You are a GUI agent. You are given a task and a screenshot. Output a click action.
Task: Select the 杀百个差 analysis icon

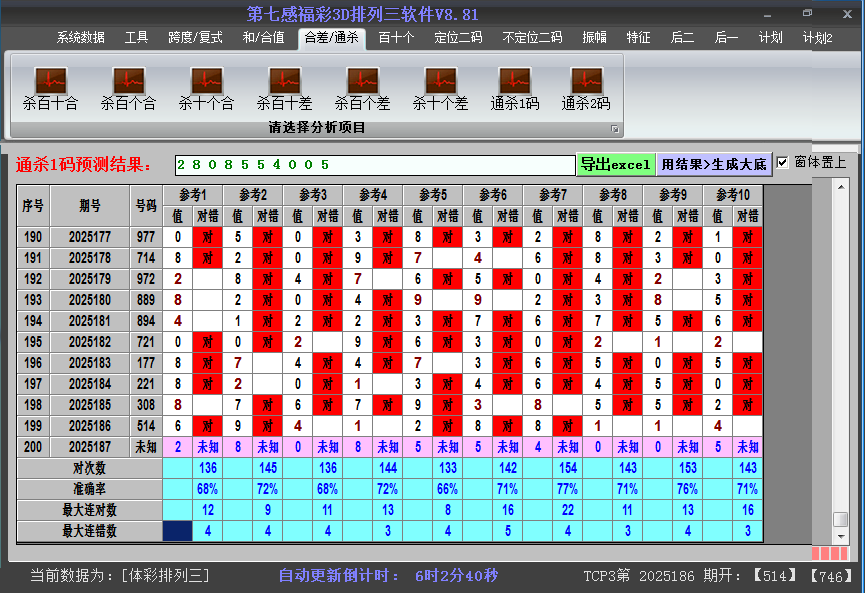pos(362,88)
